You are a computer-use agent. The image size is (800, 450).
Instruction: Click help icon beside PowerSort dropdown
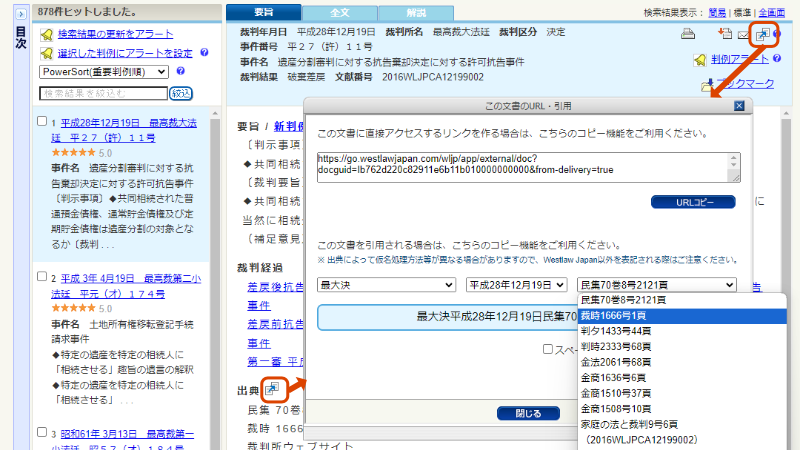pyautogui.click(x=180, y=71)
